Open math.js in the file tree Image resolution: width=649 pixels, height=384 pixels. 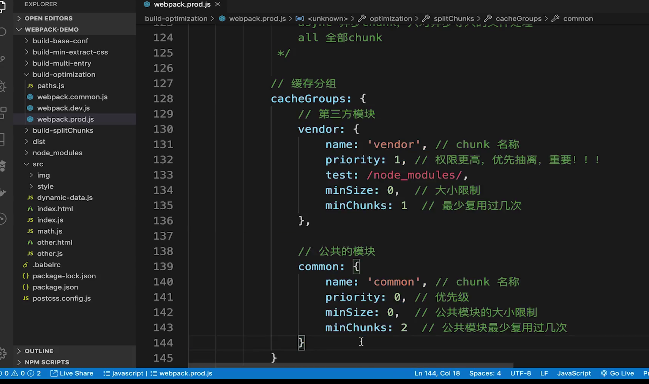(x=75, y=231)
